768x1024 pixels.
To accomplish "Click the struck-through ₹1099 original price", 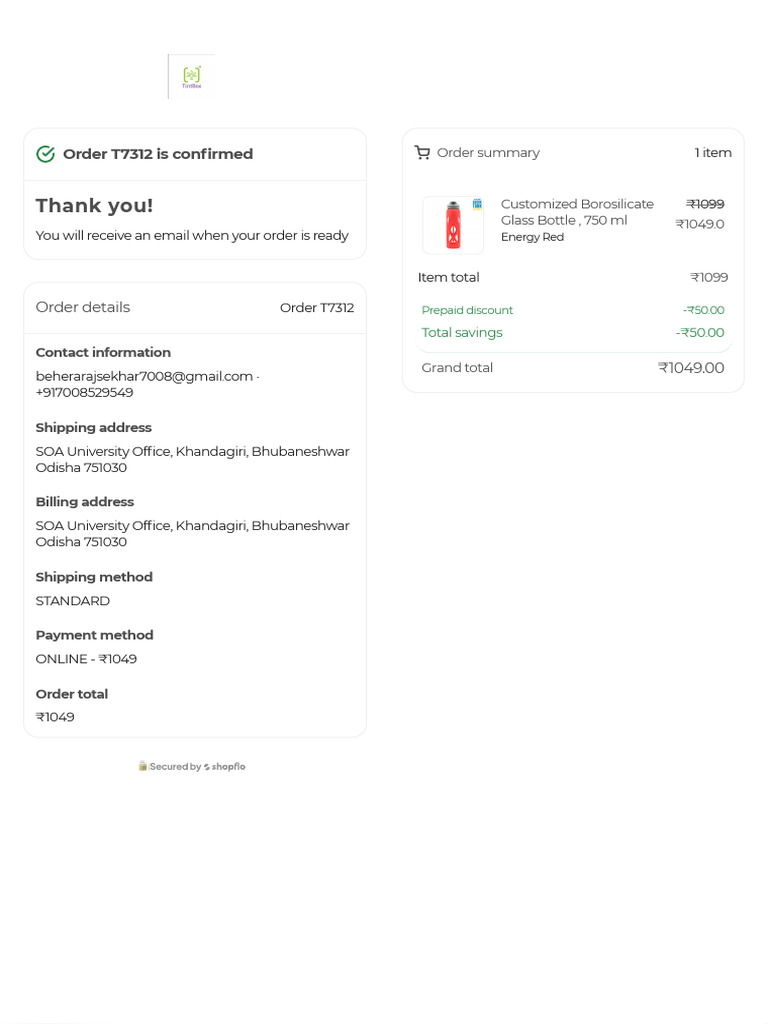I will [x=705, y=204].
